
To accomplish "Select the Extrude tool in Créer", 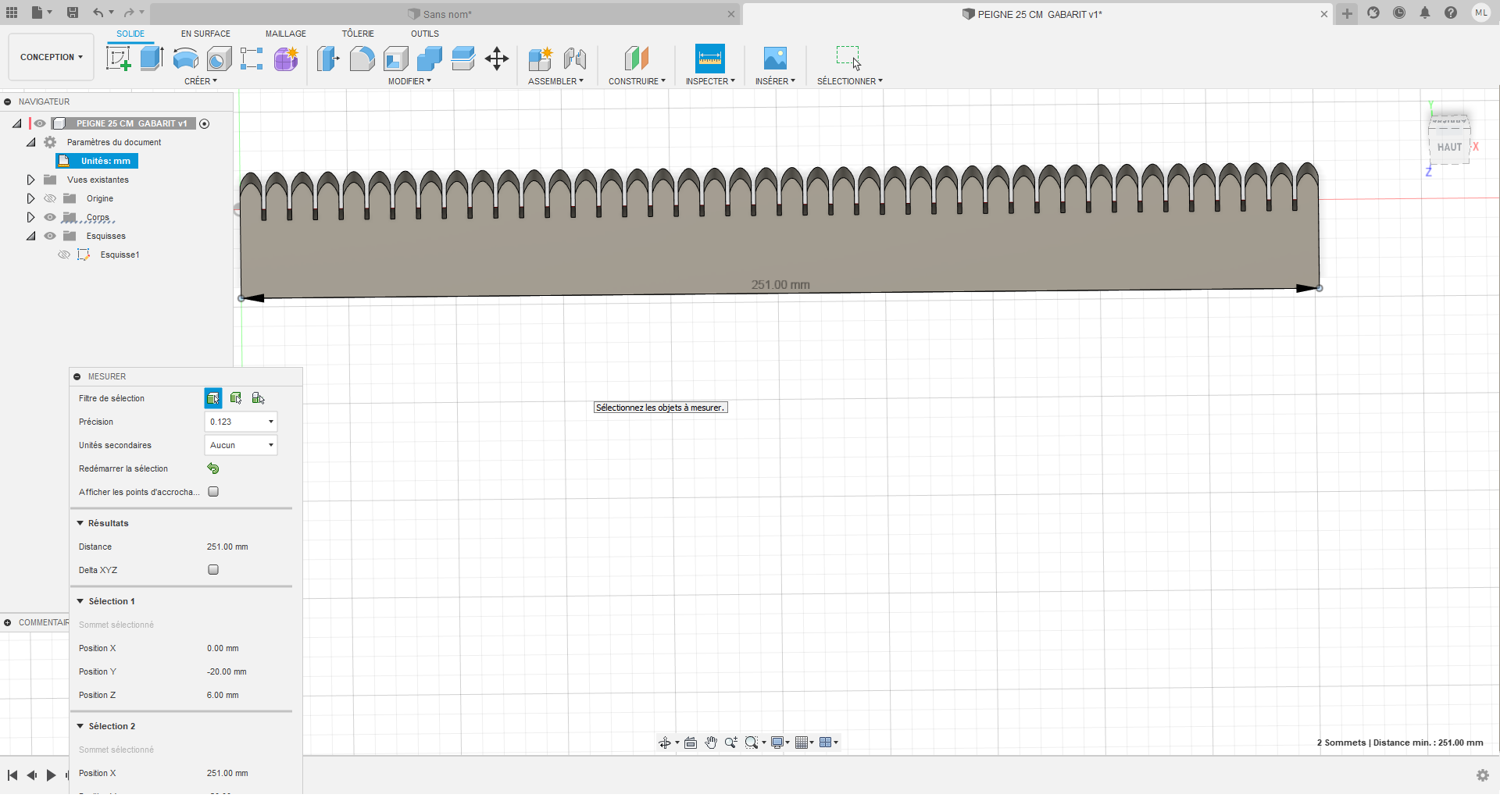I will coord(152,59).
